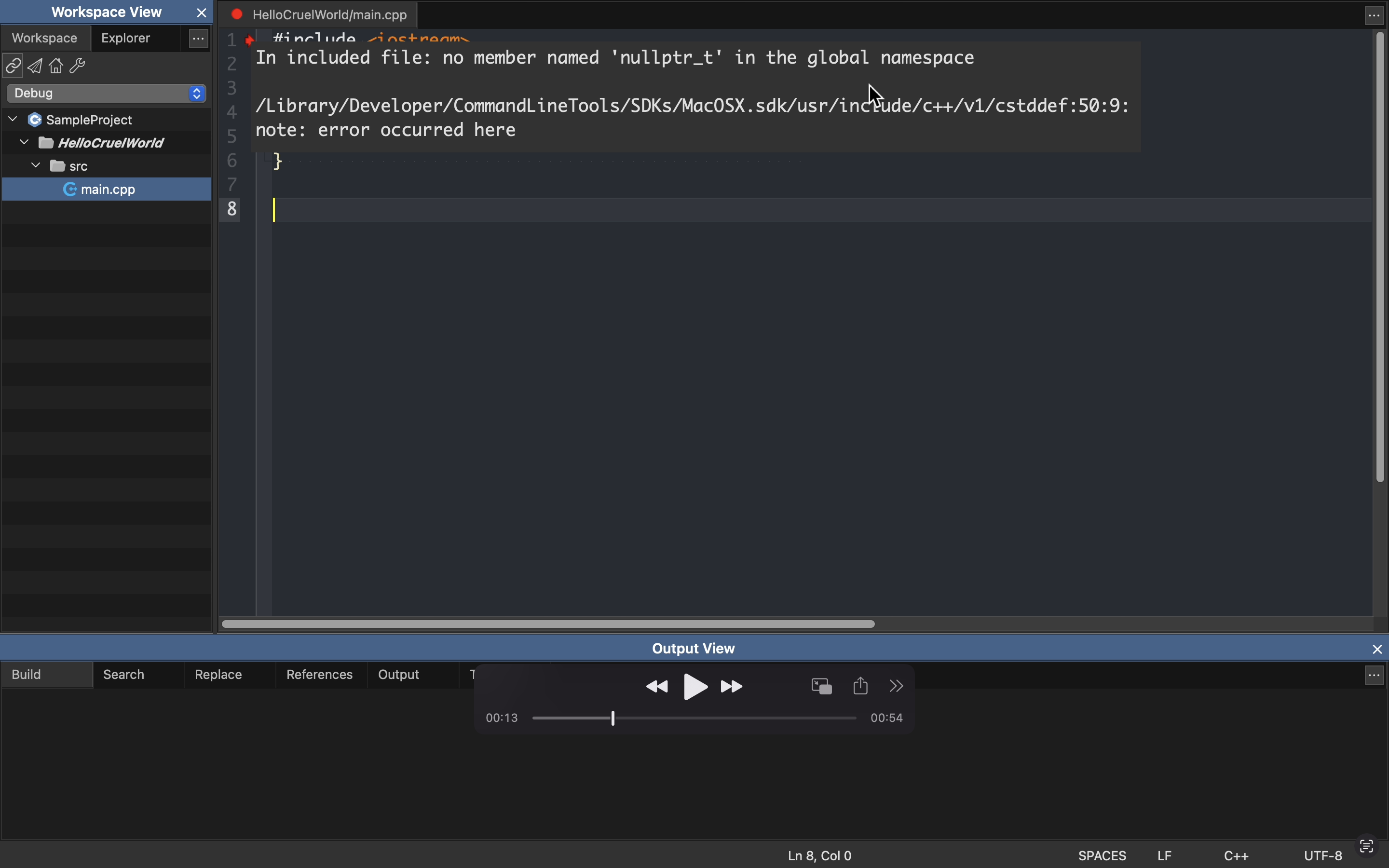Open the wrench settings icon in workspace toolbar
The image size is (1389, 868).
point(78,67)
